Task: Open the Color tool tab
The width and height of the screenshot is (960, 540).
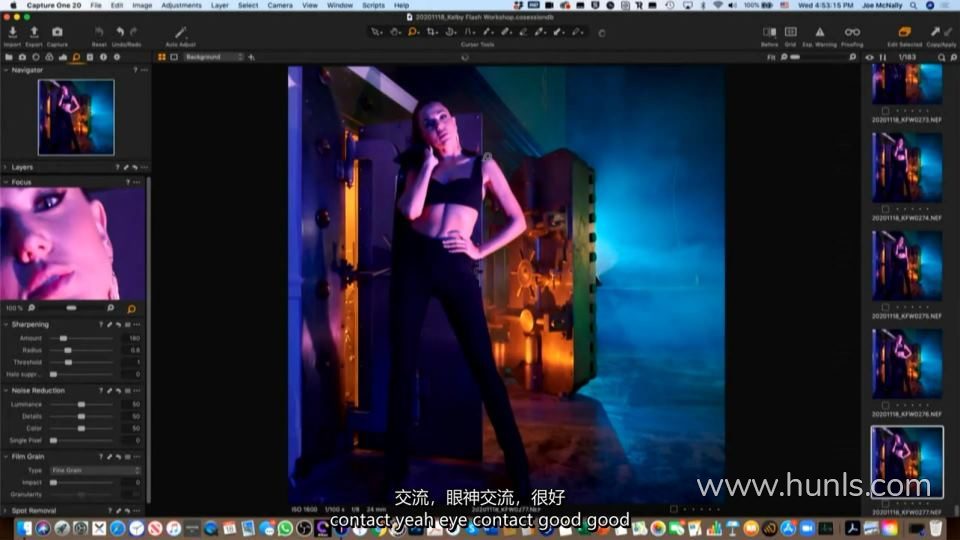Action: [x=49, y=57]
